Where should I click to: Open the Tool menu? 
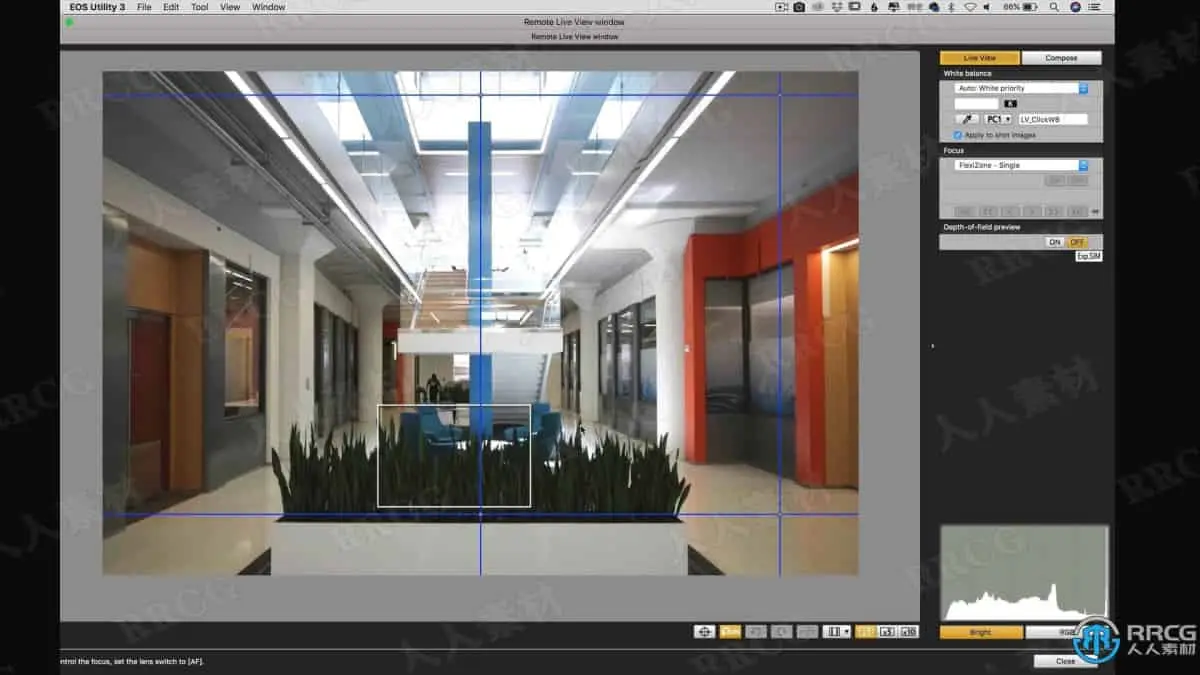point(200,7)
